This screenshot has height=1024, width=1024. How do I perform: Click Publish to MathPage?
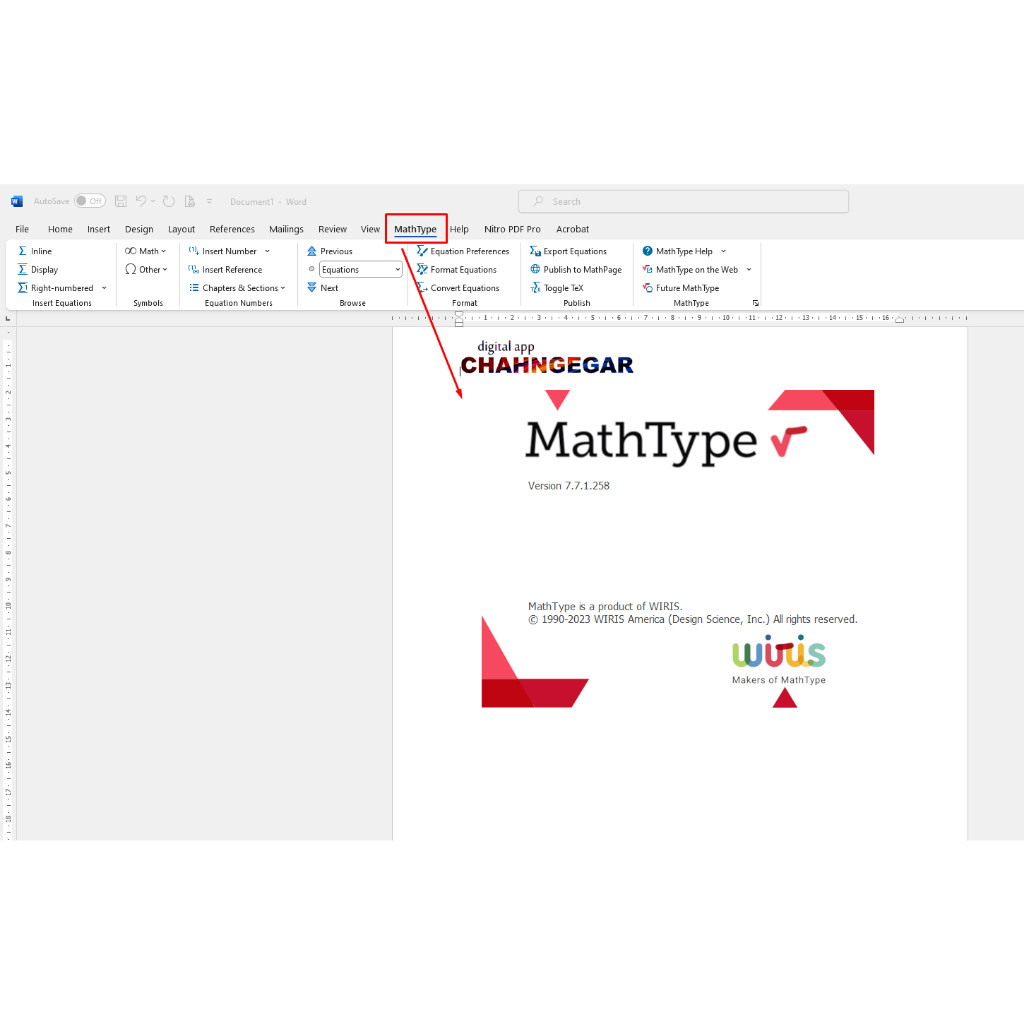[576, 269]
